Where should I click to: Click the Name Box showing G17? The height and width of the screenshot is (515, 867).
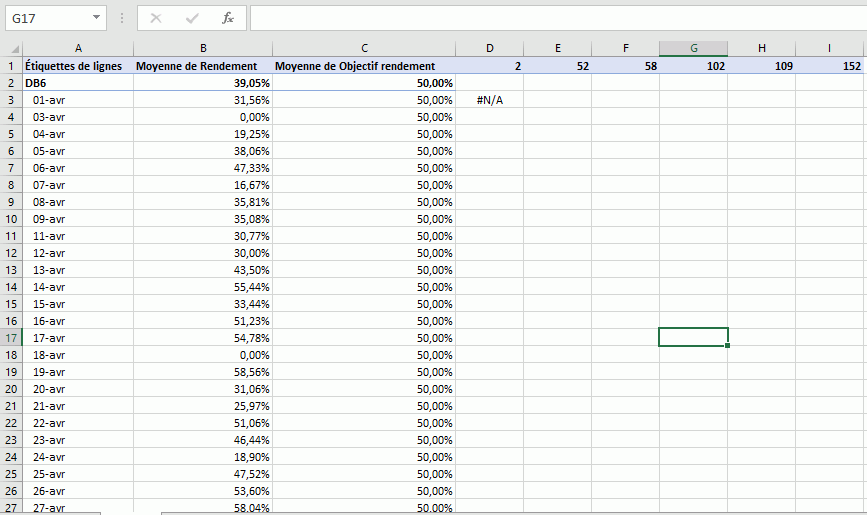45,18
